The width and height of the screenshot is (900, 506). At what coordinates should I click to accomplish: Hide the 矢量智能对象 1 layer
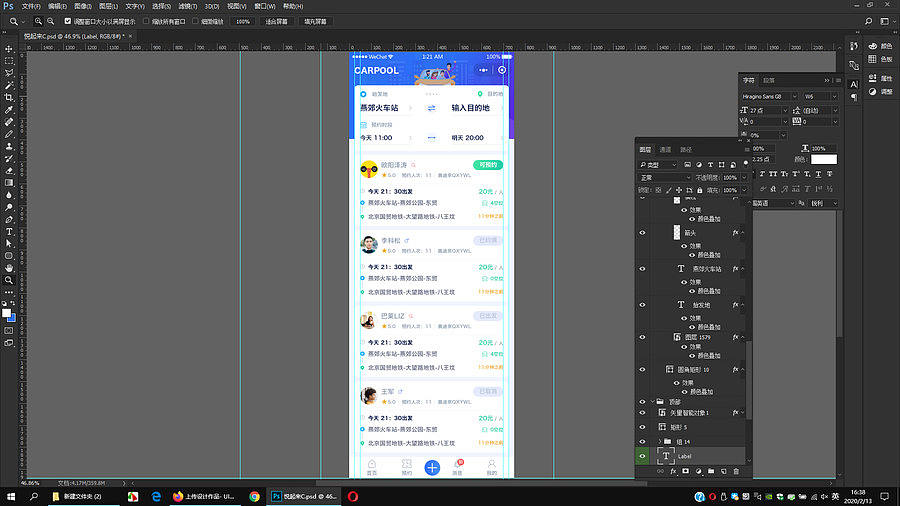tap(642, 412)
